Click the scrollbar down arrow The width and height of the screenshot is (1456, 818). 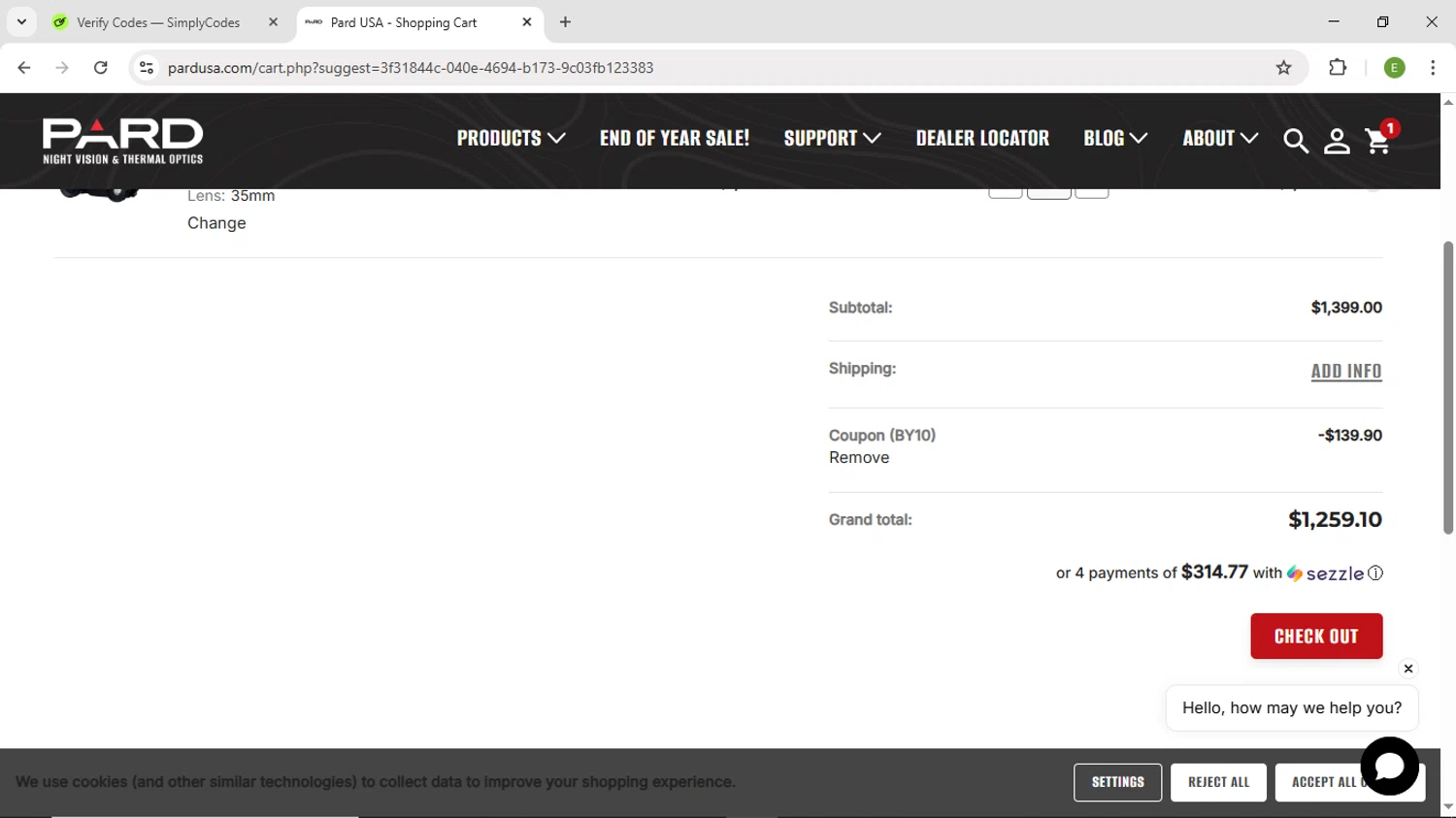[x=1448, y=807]
